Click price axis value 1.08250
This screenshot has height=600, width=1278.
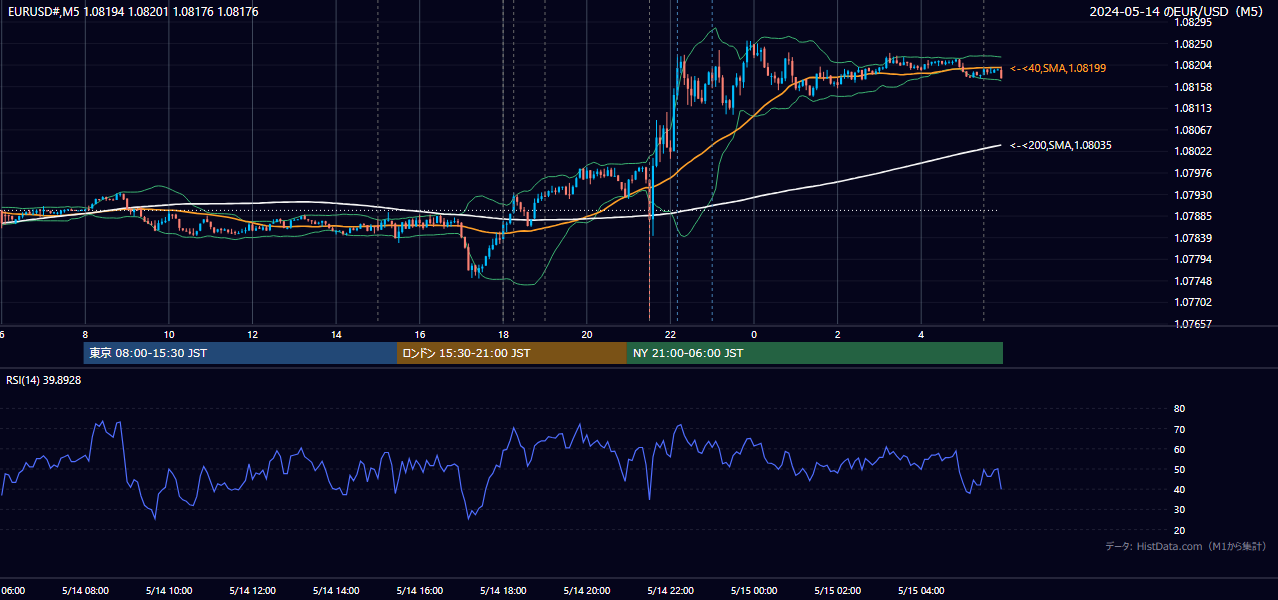pyautogui.click(x=1193, y=44)
